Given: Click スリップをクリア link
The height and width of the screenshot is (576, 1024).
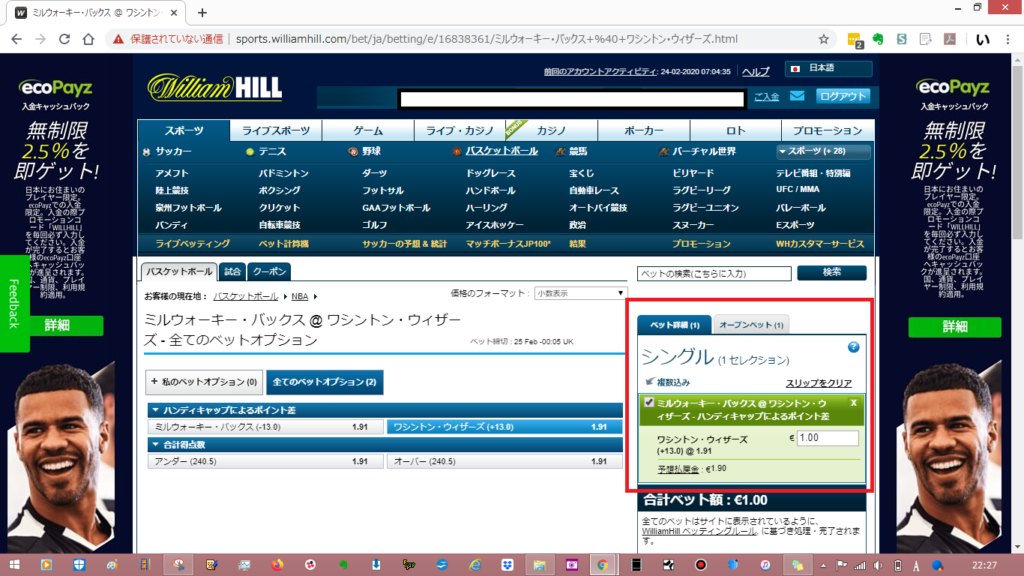Looking at the screenshot, I should (818, 383).
